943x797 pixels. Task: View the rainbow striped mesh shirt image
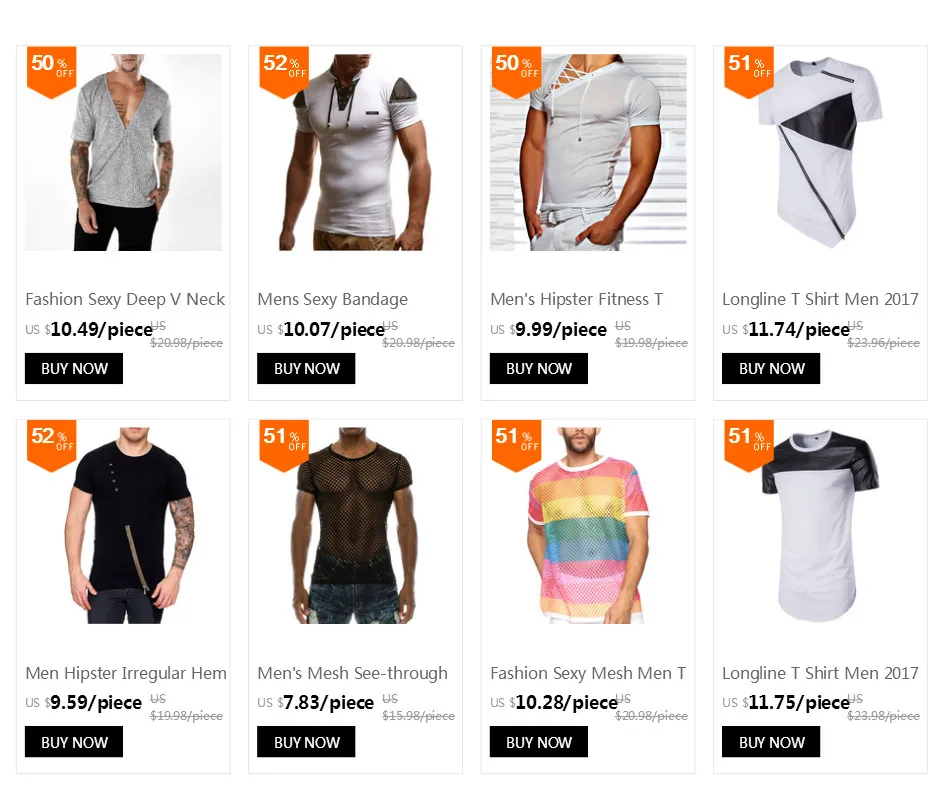(588, 526)
